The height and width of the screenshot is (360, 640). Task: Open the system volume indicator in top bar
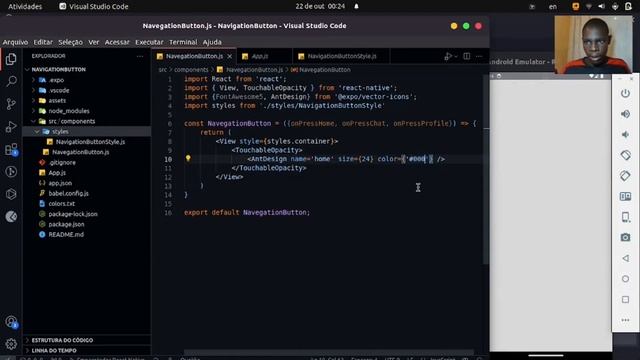point(601,7)
